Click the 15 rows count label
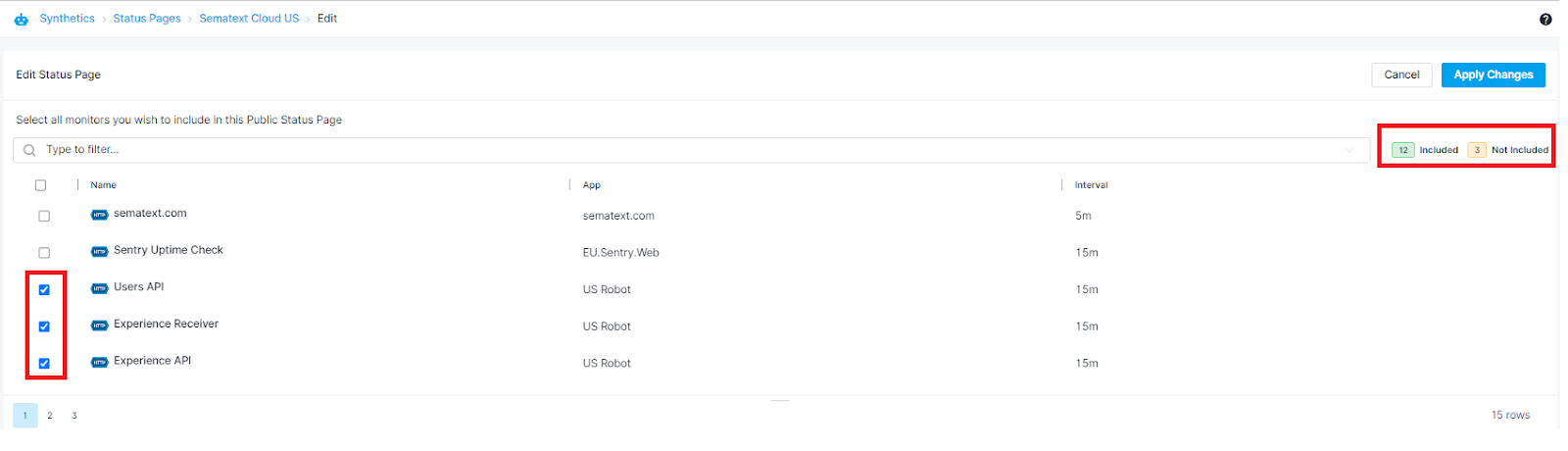 pos(1510,416)
